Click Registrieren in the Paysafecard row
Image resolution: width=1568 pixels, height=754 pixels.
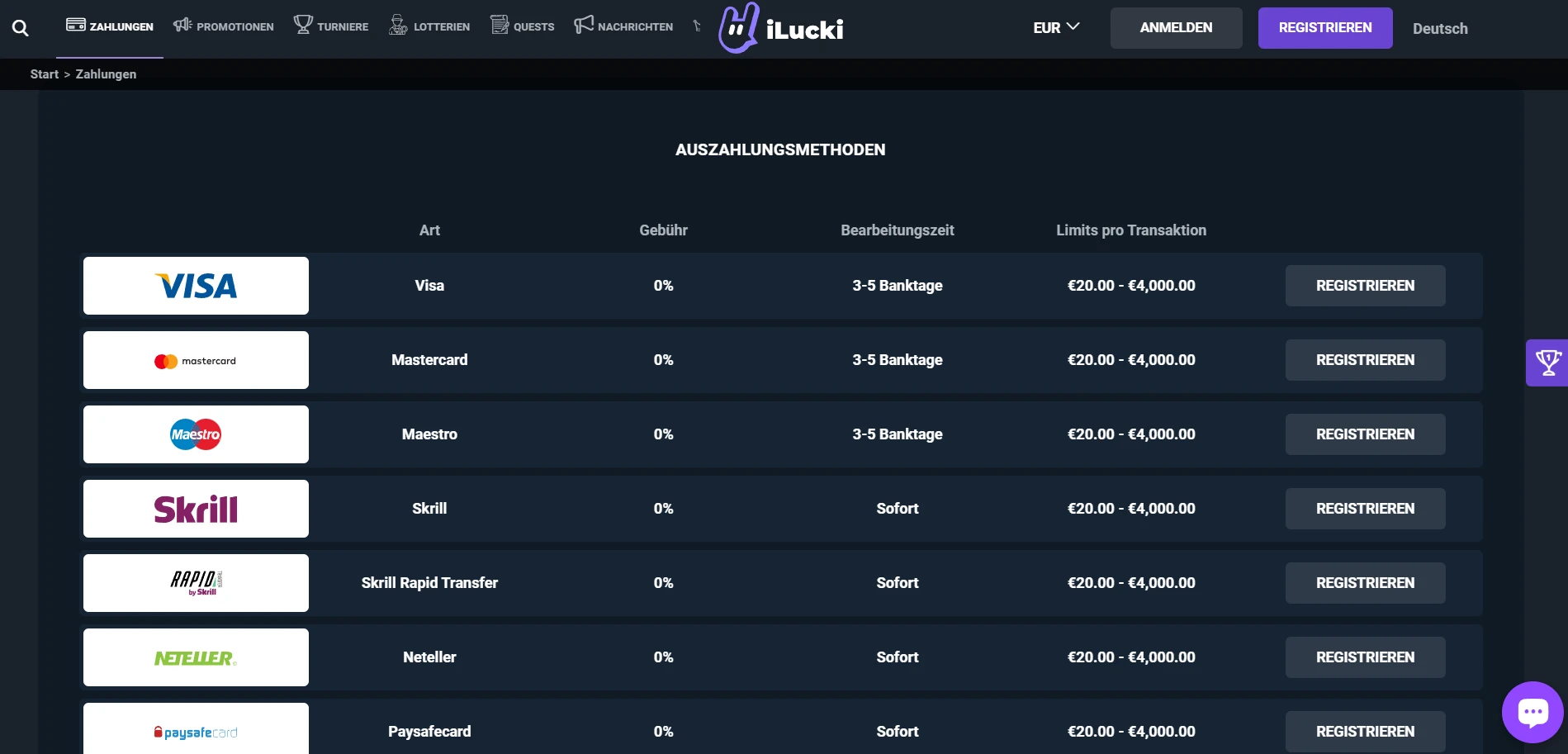point(1365,732)
